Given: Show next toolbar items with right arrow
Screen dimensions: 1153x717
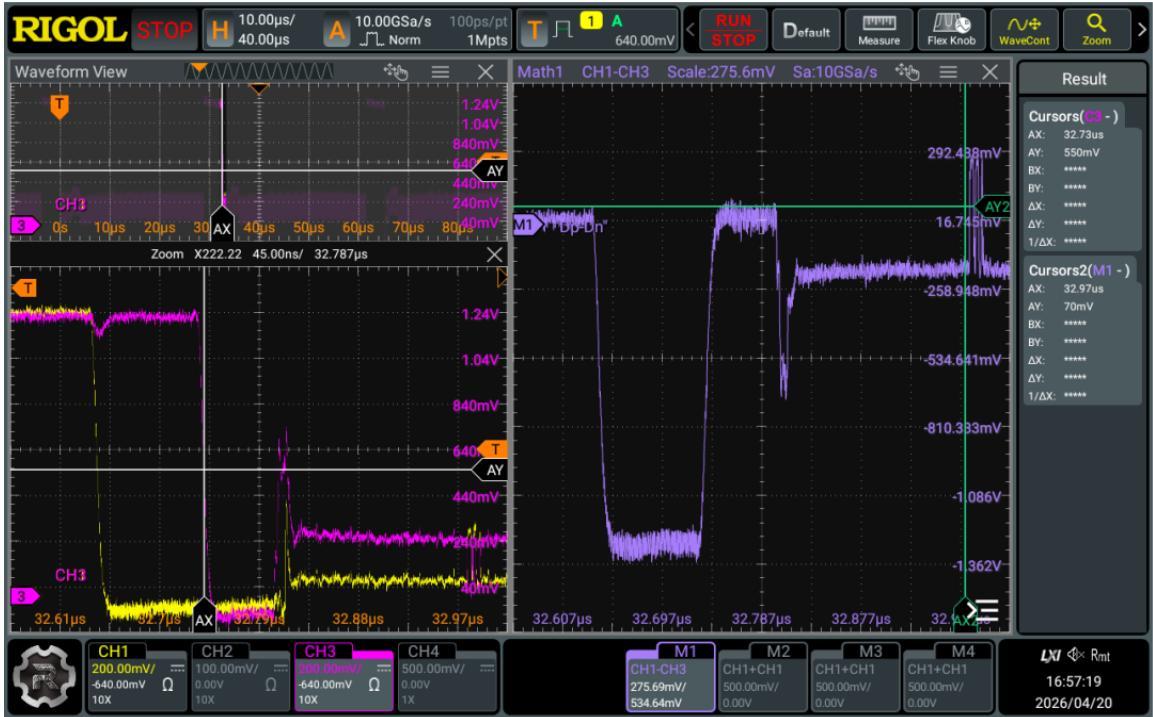Looking at the screenshot, I should tap(1141, 30).
